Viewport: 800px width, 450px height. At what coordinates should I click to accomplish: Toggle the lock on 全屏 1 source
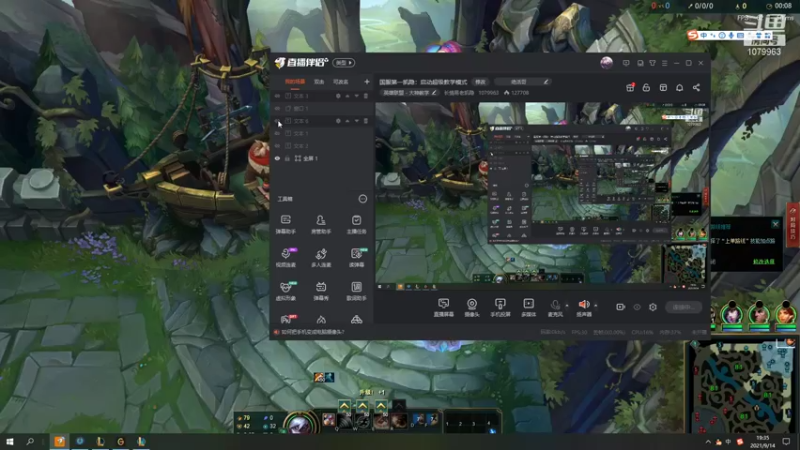pos(287,158)
